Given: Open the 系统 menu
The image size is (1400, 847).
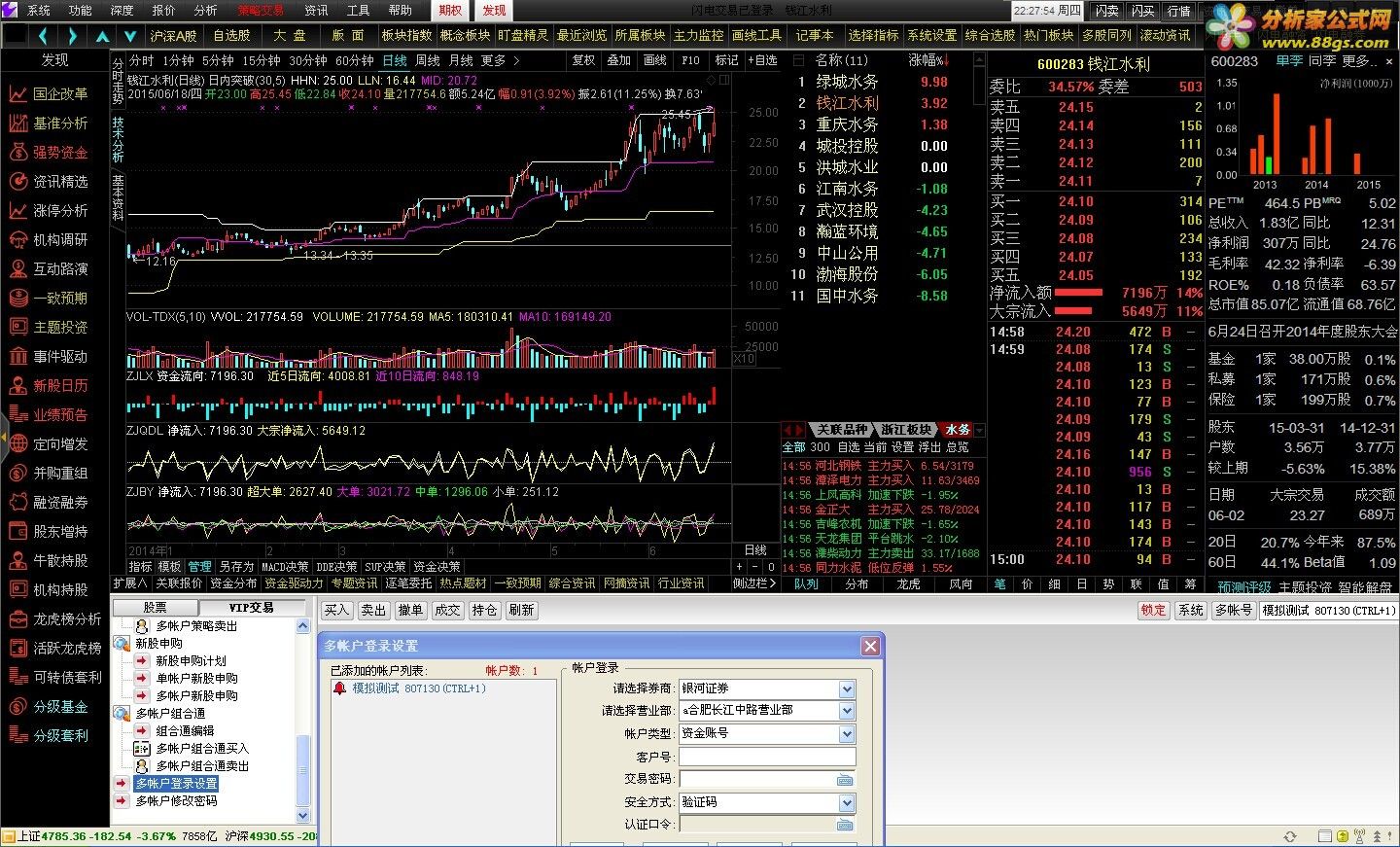Looking at the screenshot, I should pyautogui.click(x=39, y=10).
